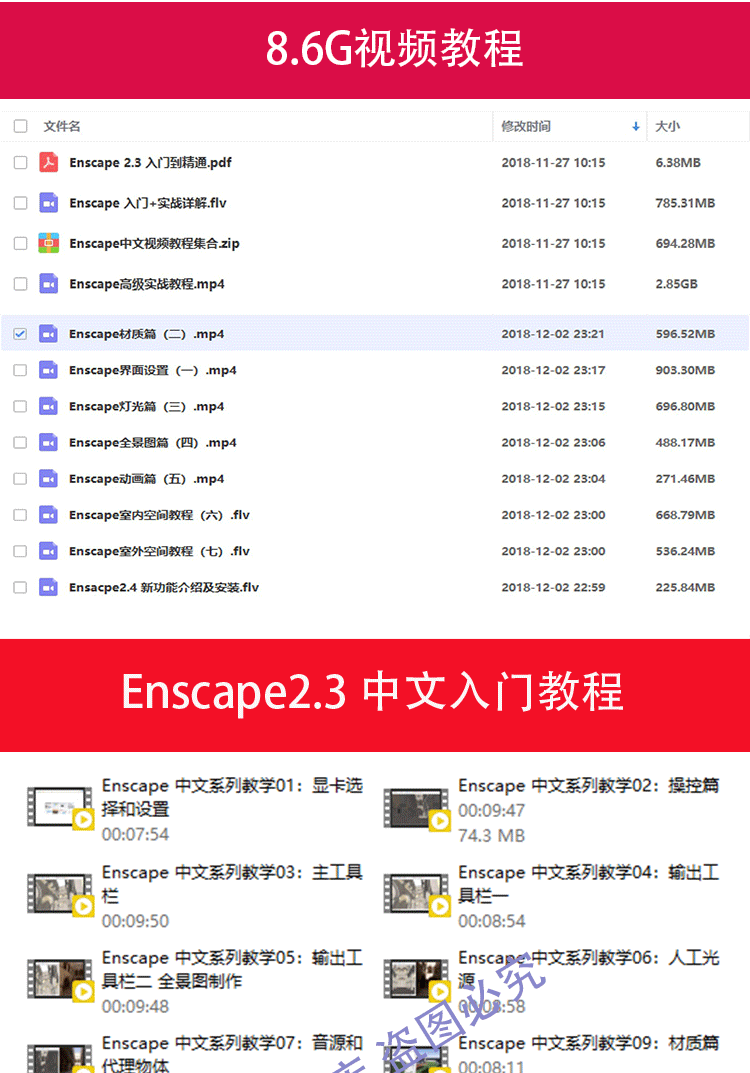This screenshot has height=1073, width=750.
Task: Check the box for Enscape室内空间教程（六）.flv
Action: coord(21,515)
